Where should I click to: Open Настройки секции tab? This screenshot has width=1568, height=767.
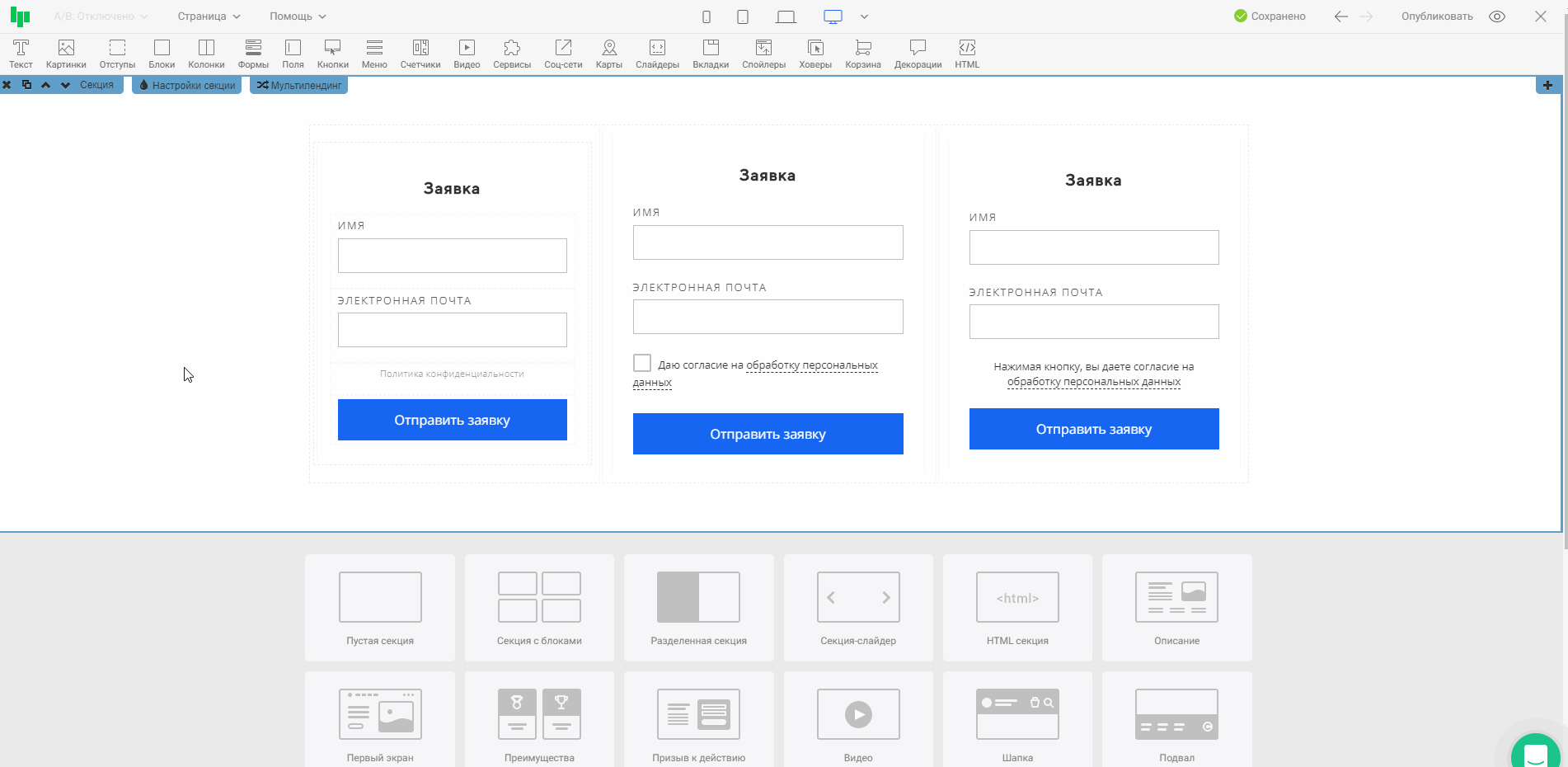(x=187, y=85)
